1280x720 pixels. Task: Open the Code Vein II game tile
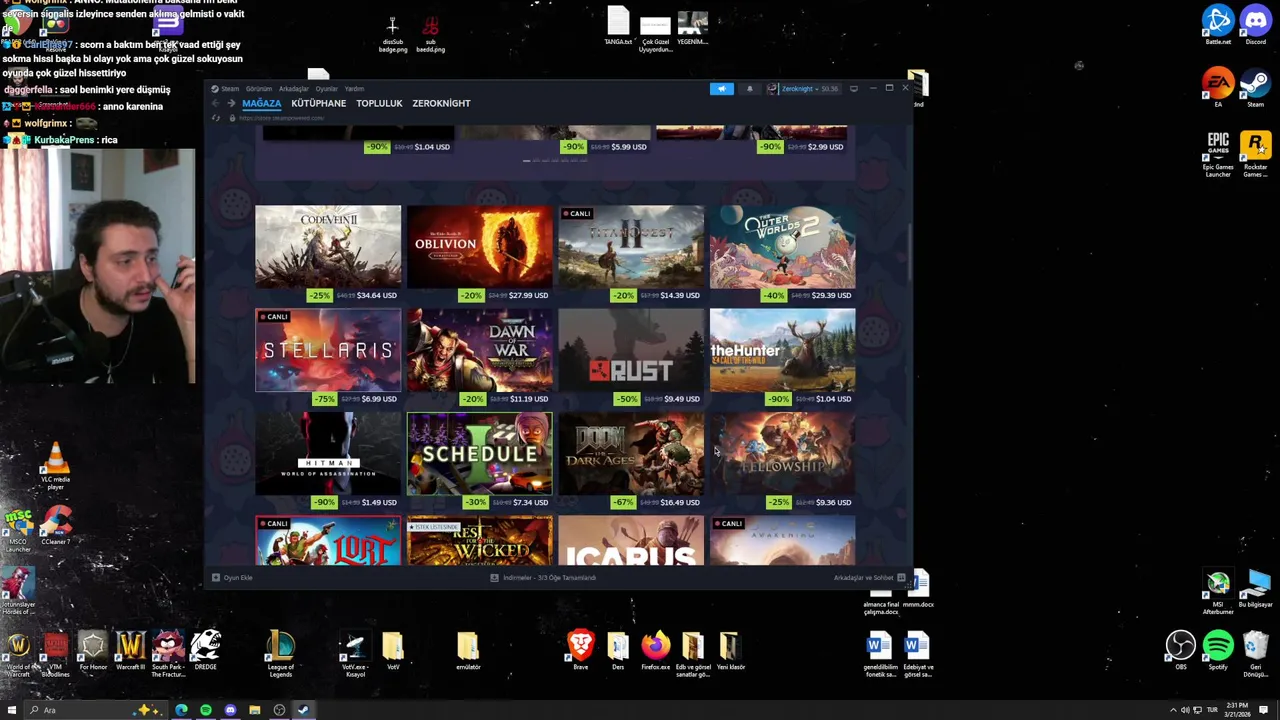[x=328, y=247]
